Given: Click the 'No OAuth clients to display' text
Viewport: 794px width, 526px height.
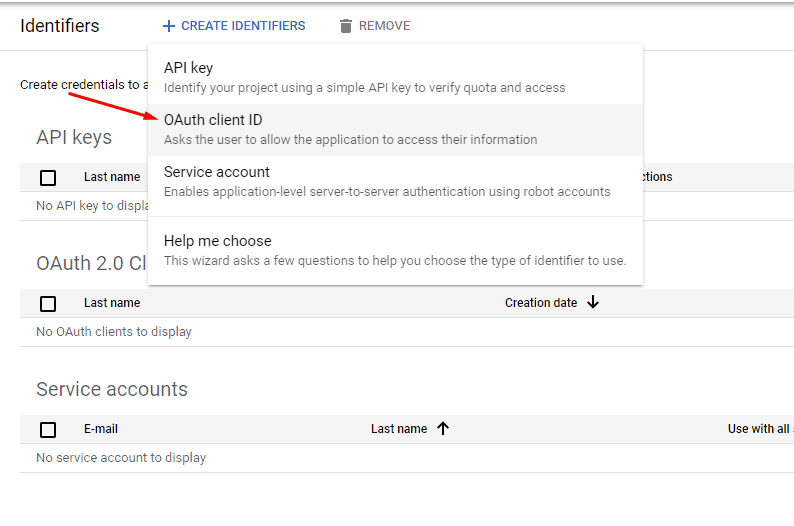Looking at the screenshot, I should 114,332.
